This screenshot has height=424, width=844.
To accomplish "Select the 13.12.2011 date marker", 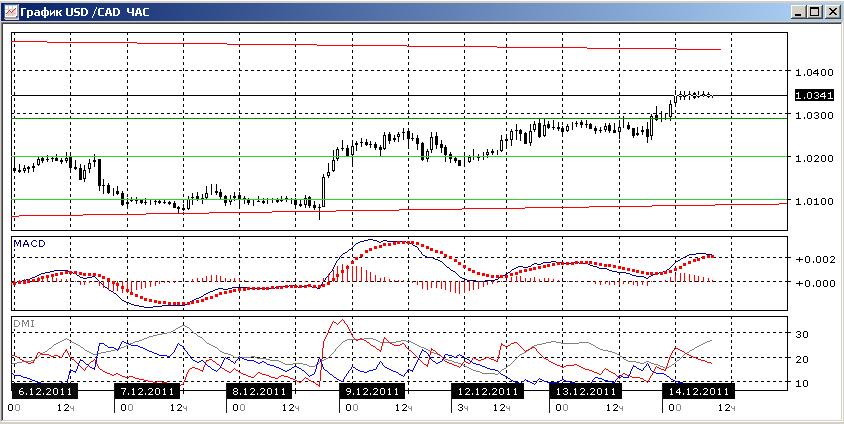I will tap(586, 391).
